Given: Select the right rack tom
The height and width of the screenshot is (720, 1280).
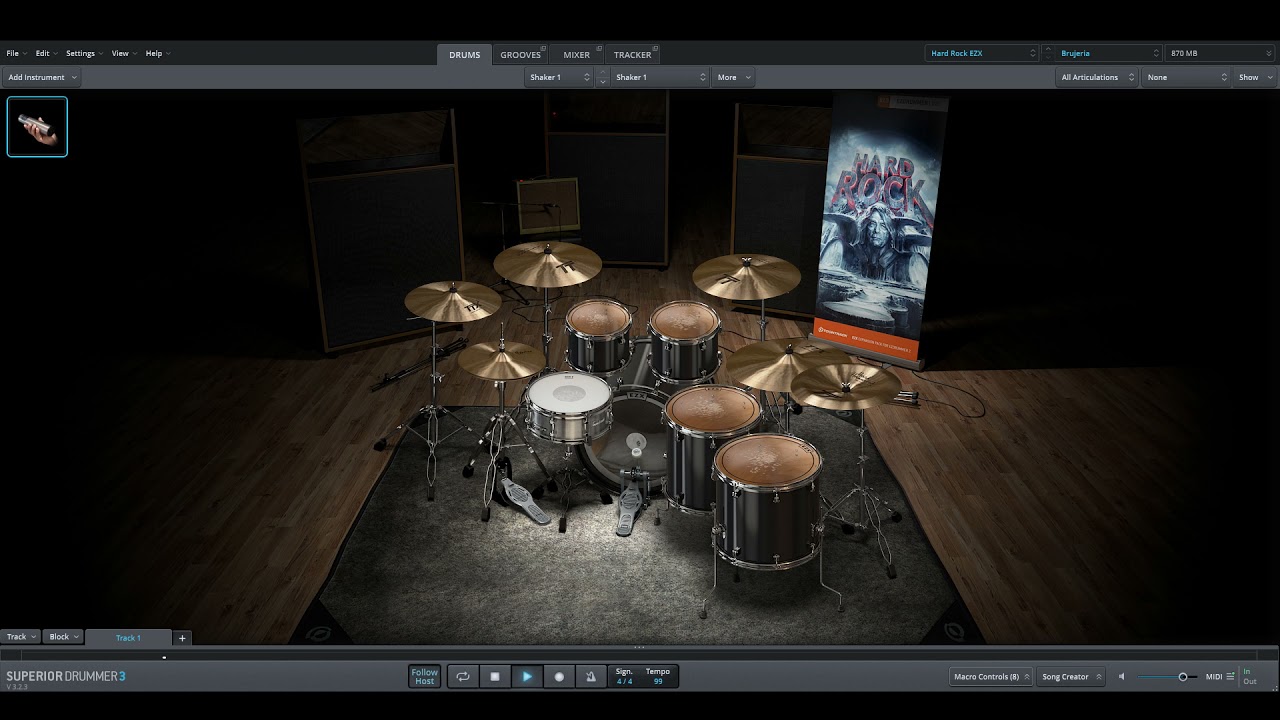Looking at the screenshot, I should [x=685, y=340].
